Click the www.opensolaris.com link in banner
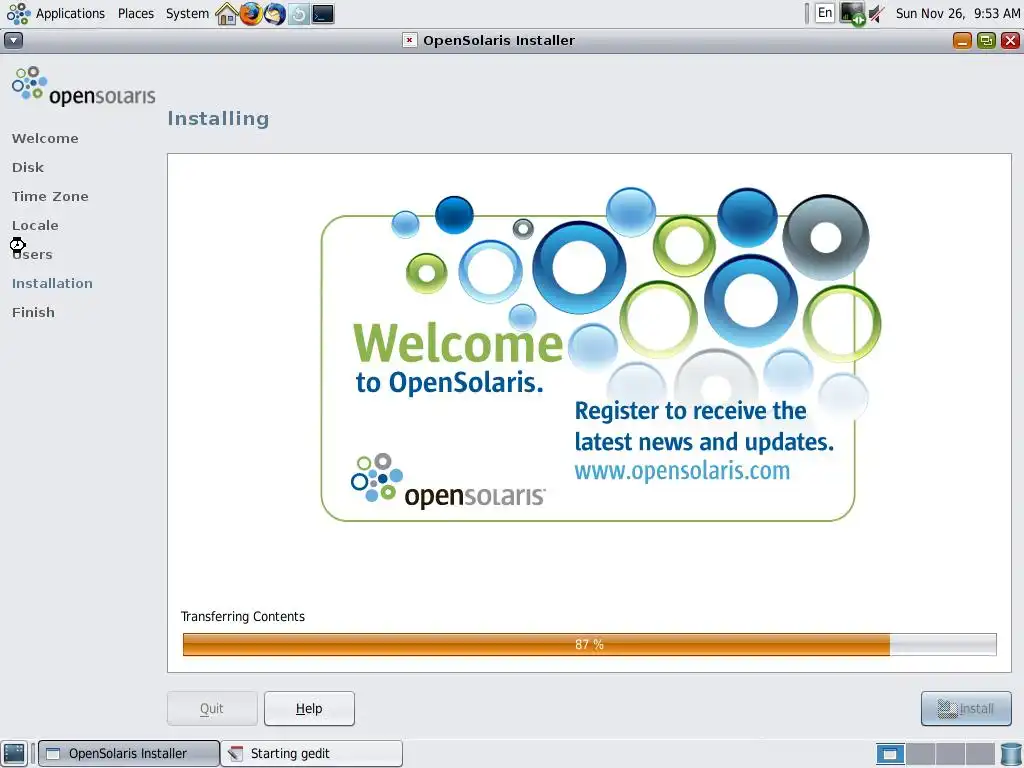 coord(682,471)
